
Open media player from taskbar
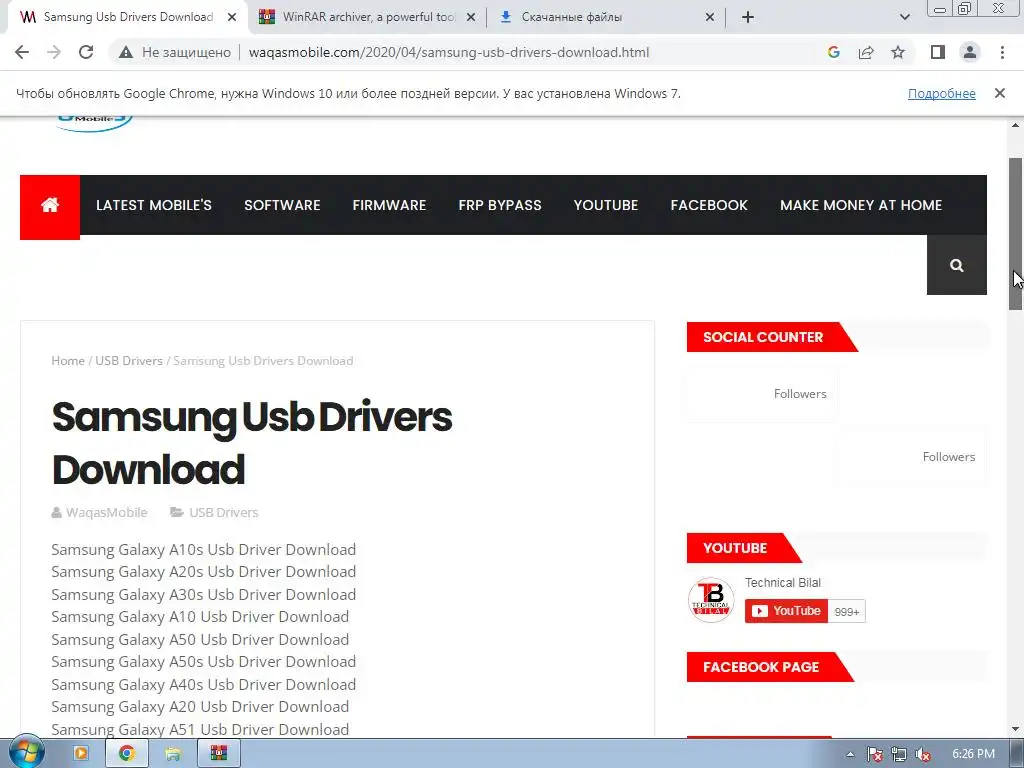pyautogui.click(x=81, y=754)
